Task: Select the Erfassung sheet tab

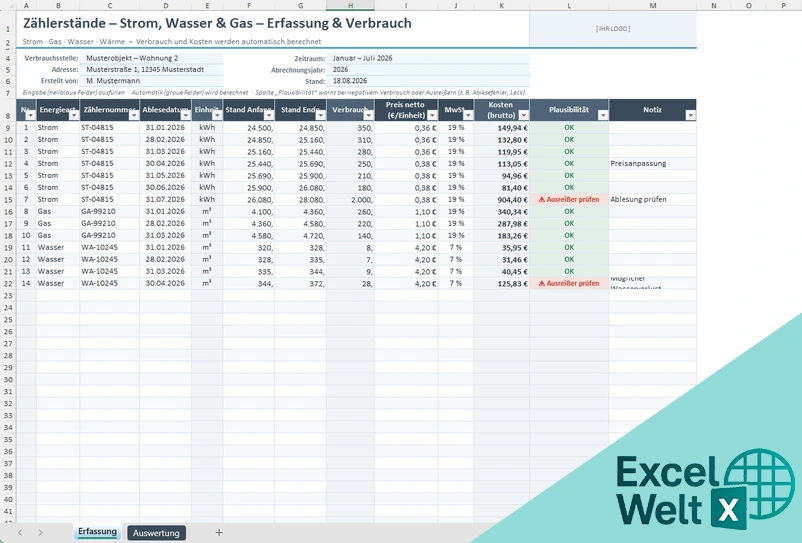Action: [x=97, y=532]
